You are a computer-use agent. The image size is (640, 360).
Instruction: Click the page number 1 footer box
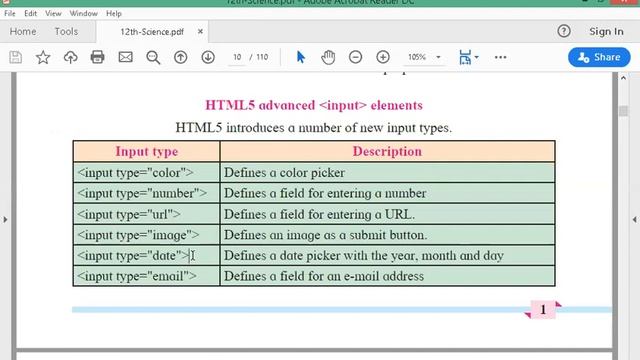pyautogui.click(x=543, y=309)
